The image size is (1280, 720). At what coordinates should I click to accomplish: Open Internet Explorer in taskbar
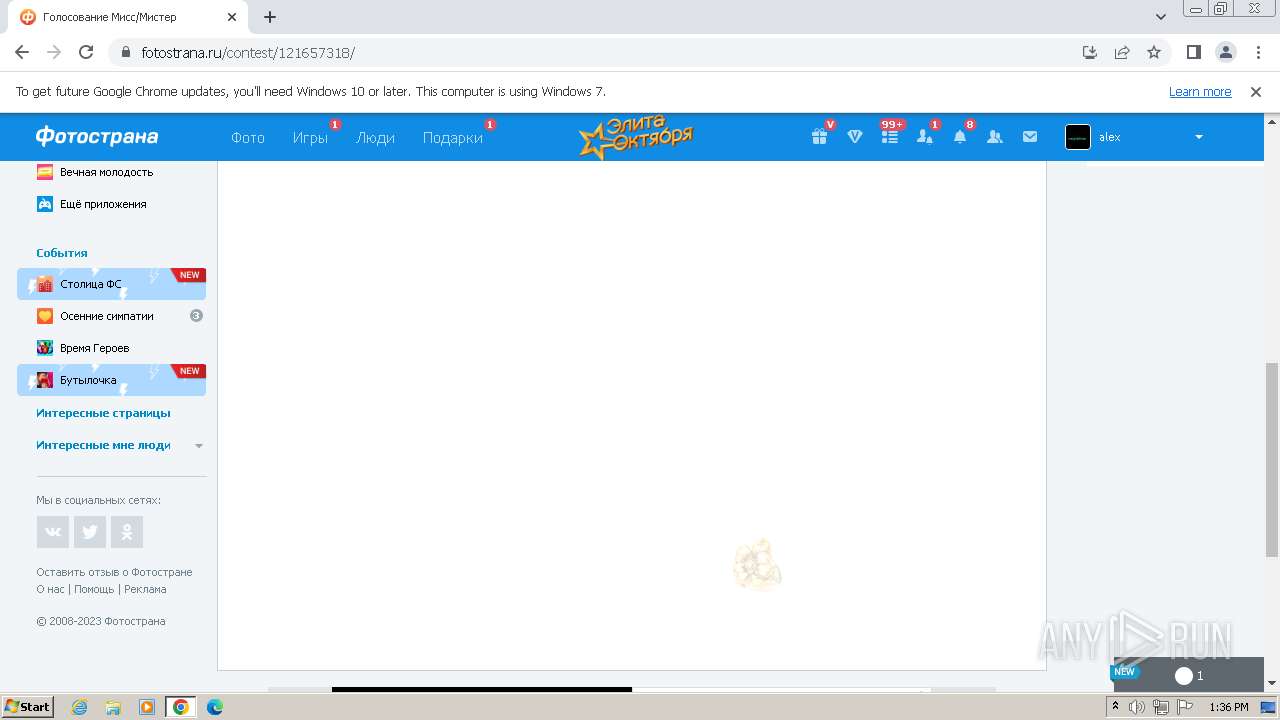[x=79, y=707]
